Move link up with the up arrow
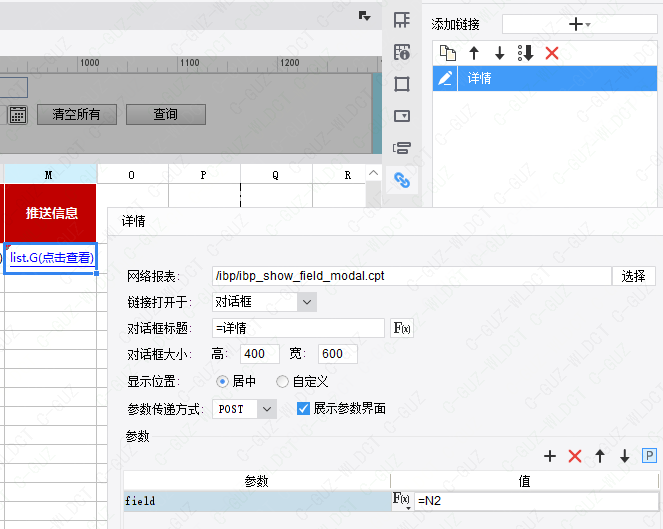Image resolution: width=663 pixels, height=529 pixels. click(x=474, y=53)
